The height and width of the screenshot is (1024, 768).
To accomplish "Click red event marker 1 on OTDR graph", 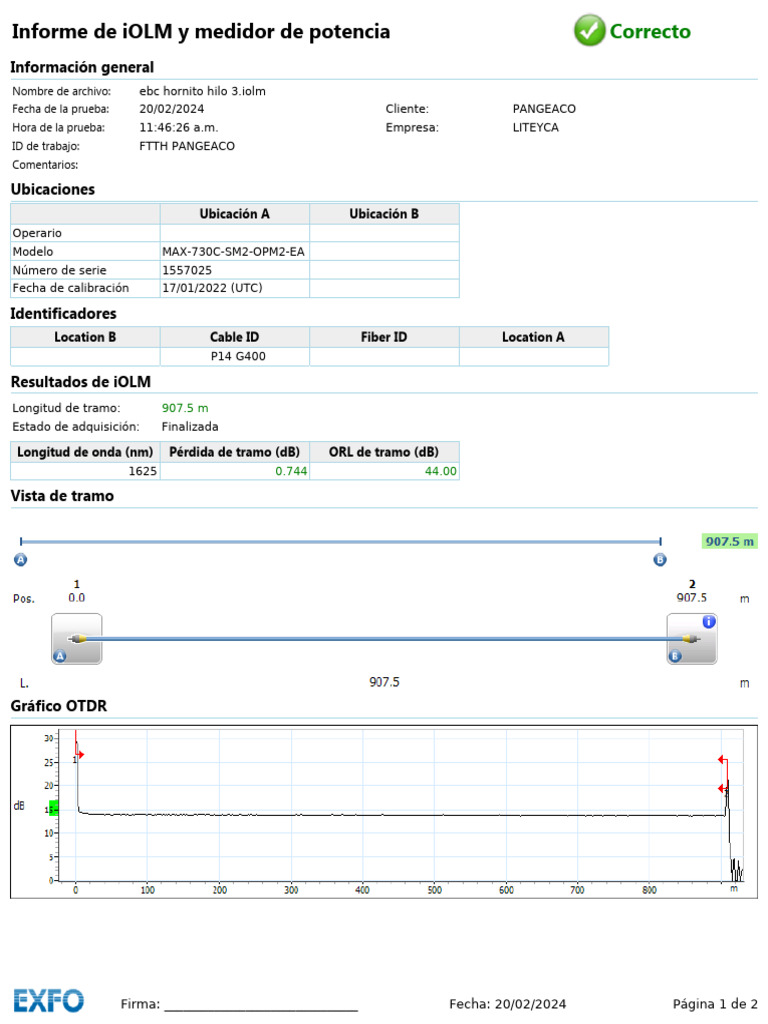I will pyautogui.click(x=78, y=756).
